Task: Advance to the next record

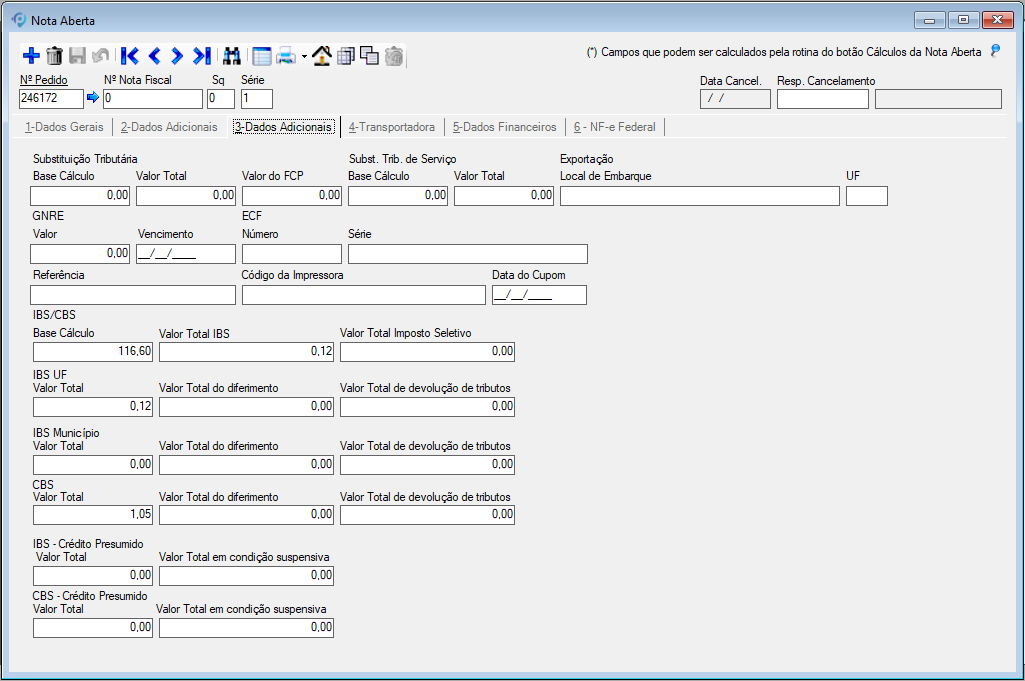Action: 177,56
